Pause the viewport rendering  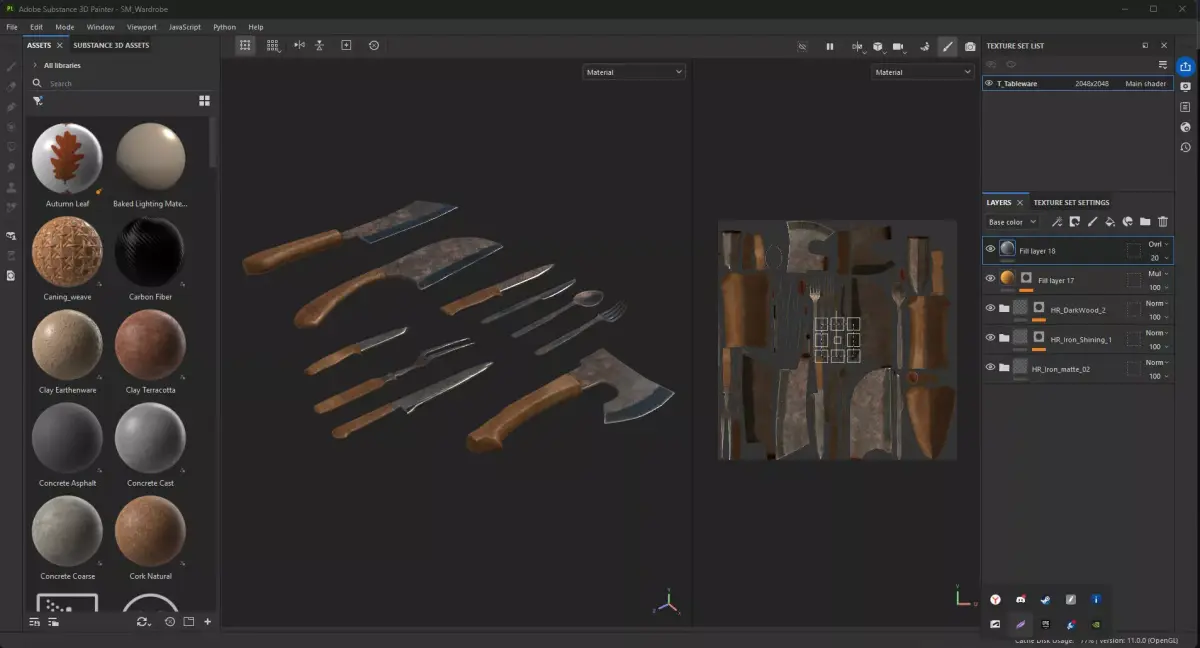pyautogui.click(x=829, y=46)
